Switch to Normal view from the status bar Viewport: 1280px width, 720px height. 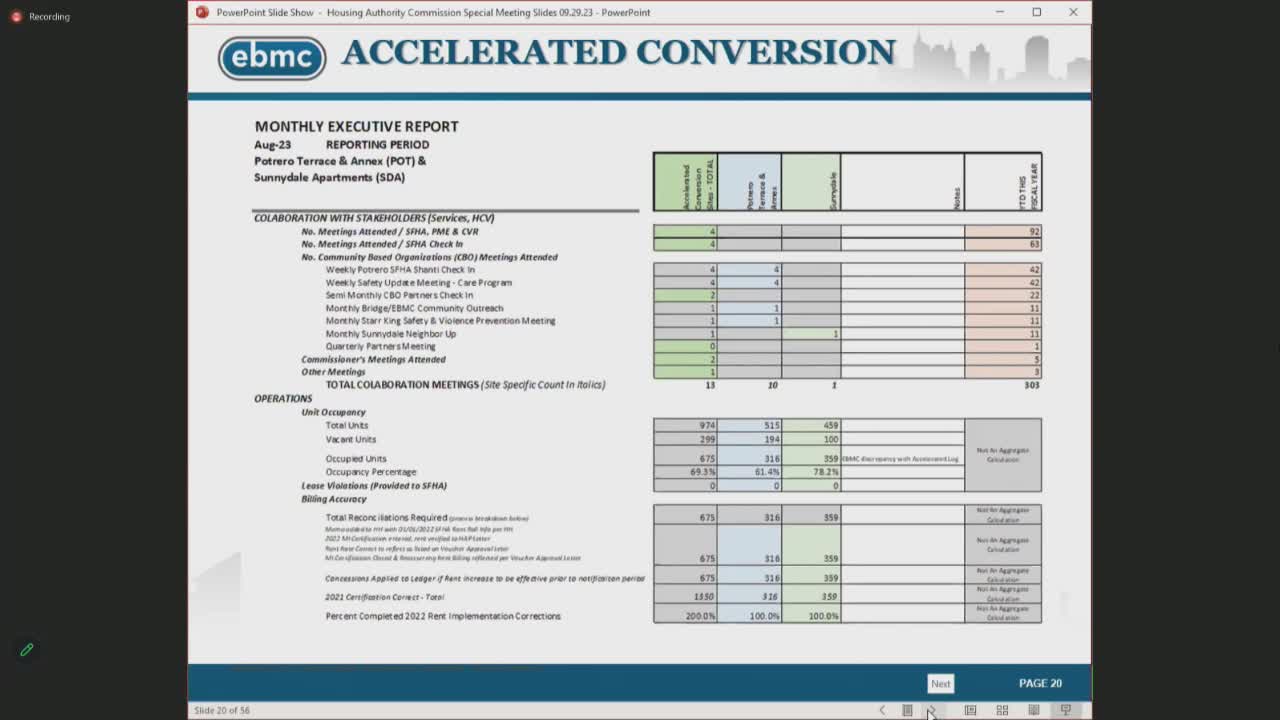point(970,710)
